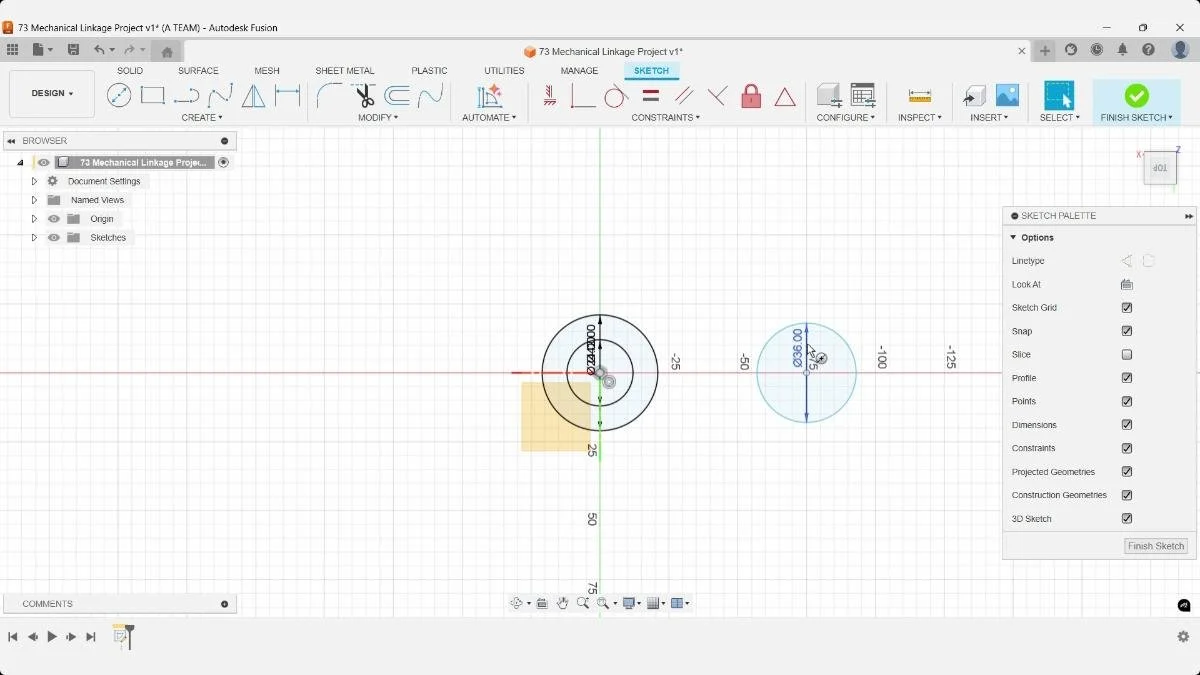Click the ViewCube in the canvas corner
The height and width of the screenshot is (675, 1200).
click(1160, 168)
